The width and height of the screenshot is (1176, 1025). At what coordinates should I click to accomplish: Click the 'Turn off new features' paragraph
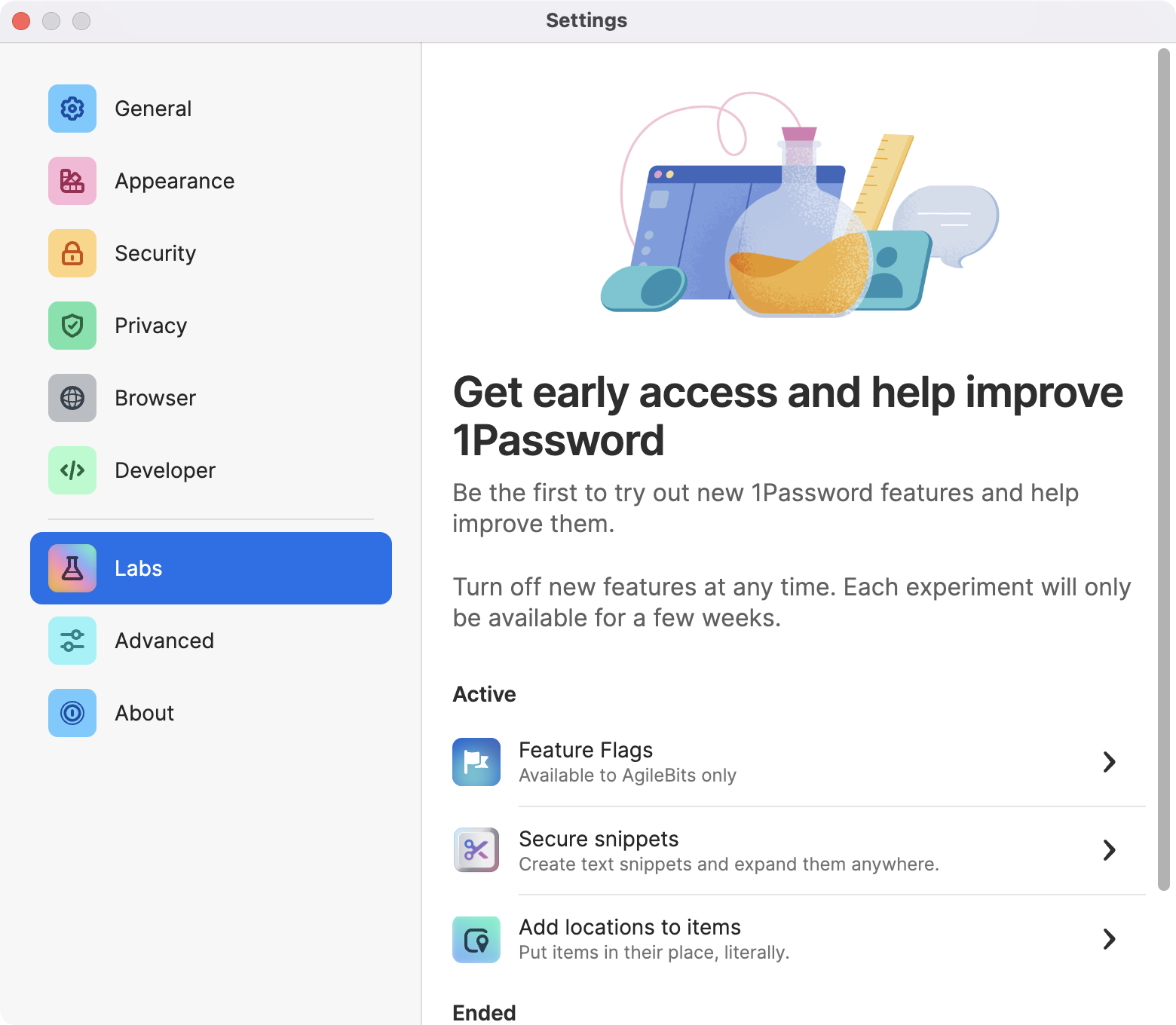(x=792, y=602)
